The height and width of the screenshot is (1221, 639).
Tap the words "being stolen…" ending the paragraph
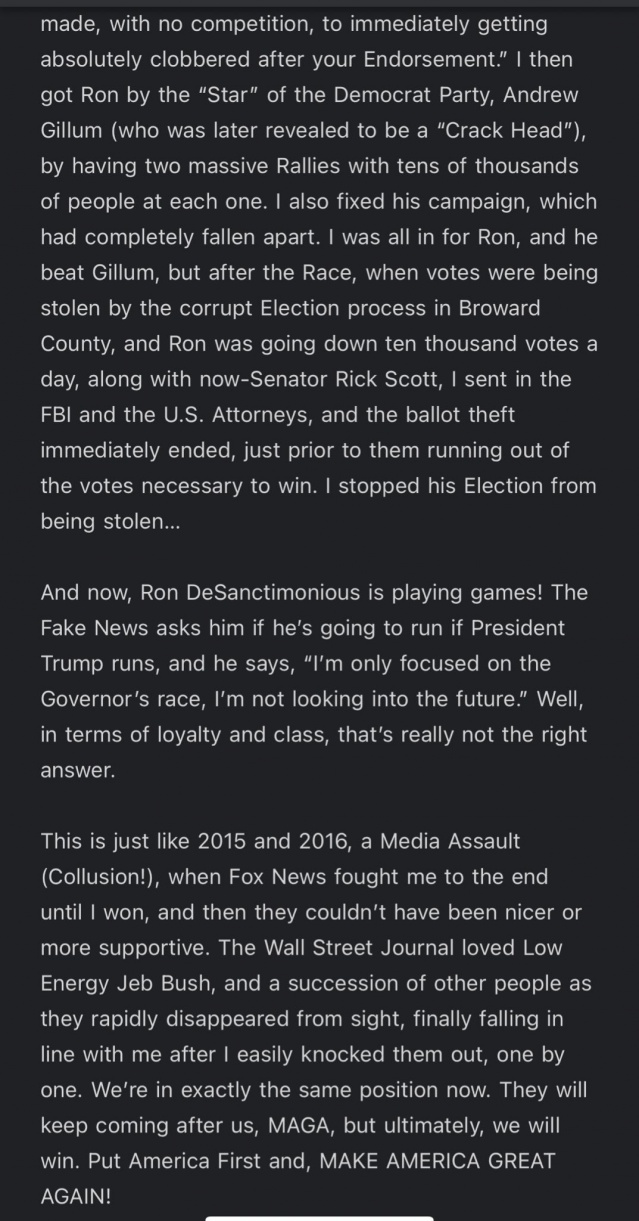113,521
